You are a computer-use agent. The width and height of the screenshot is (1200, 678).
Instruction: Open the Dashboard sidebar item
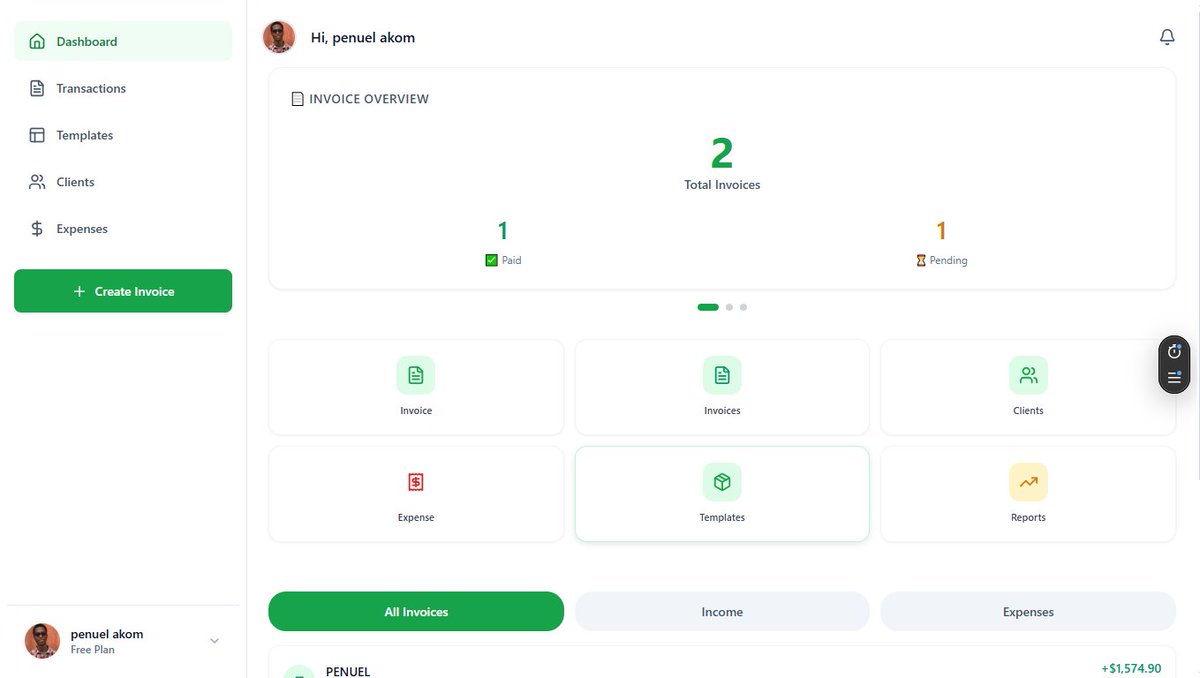[123, 41]
